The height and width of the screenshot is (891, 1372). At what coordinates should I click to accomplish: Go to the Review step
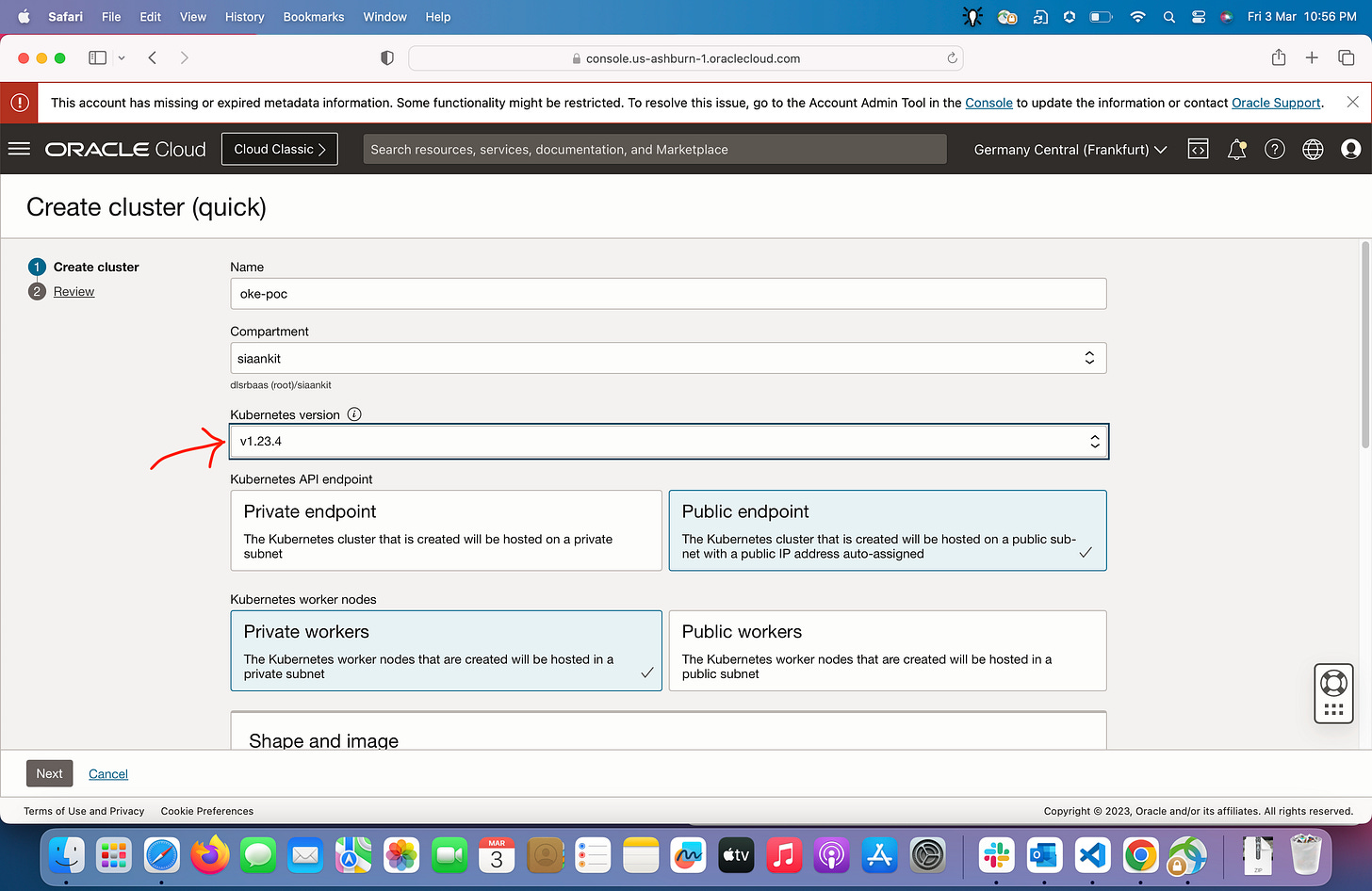point(73,291)
